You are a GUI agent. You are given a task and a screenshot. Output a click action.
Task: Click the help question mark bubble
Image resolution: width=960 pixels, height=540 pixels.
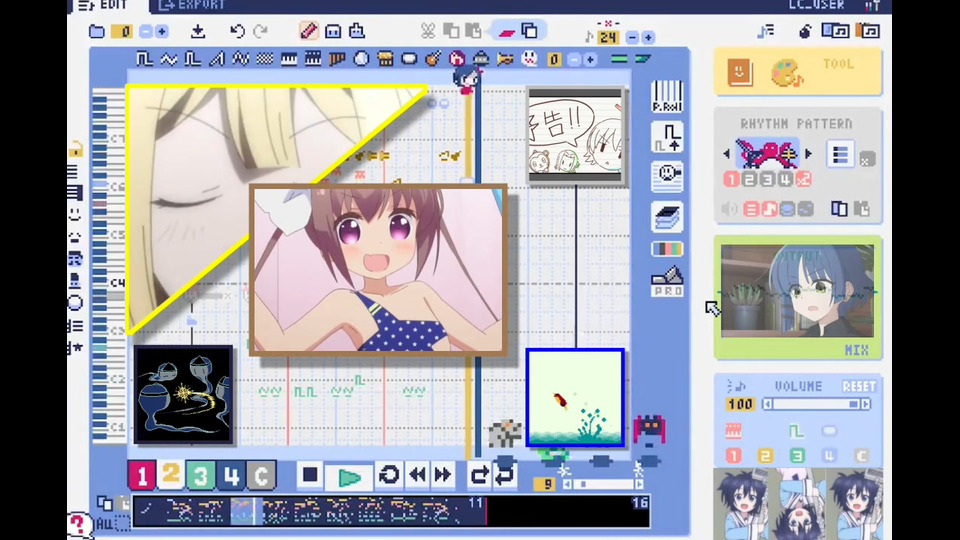coord(78,525)
